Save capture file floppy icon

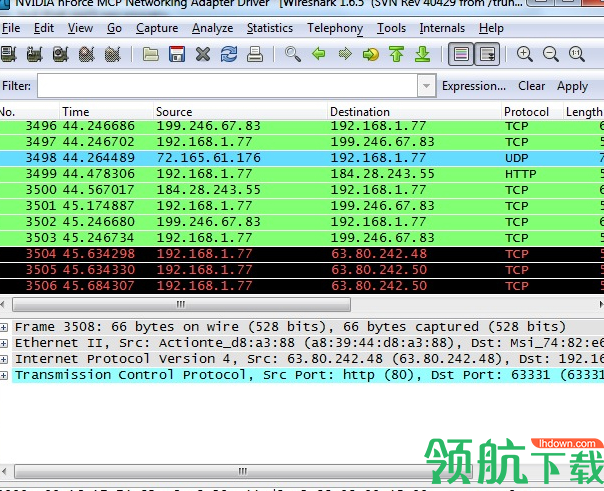click(177, 54)
